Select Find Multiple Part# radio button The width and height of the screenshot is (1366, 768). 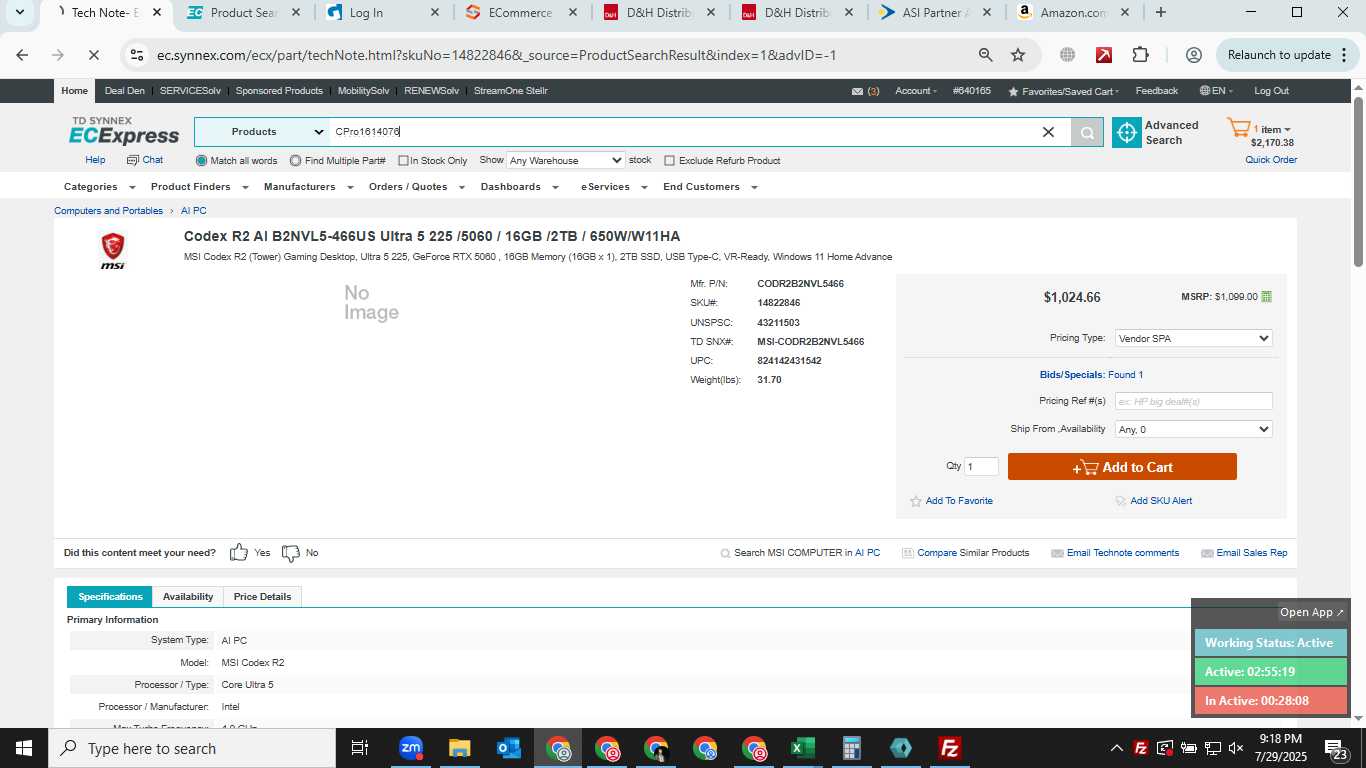pos(296,161)
